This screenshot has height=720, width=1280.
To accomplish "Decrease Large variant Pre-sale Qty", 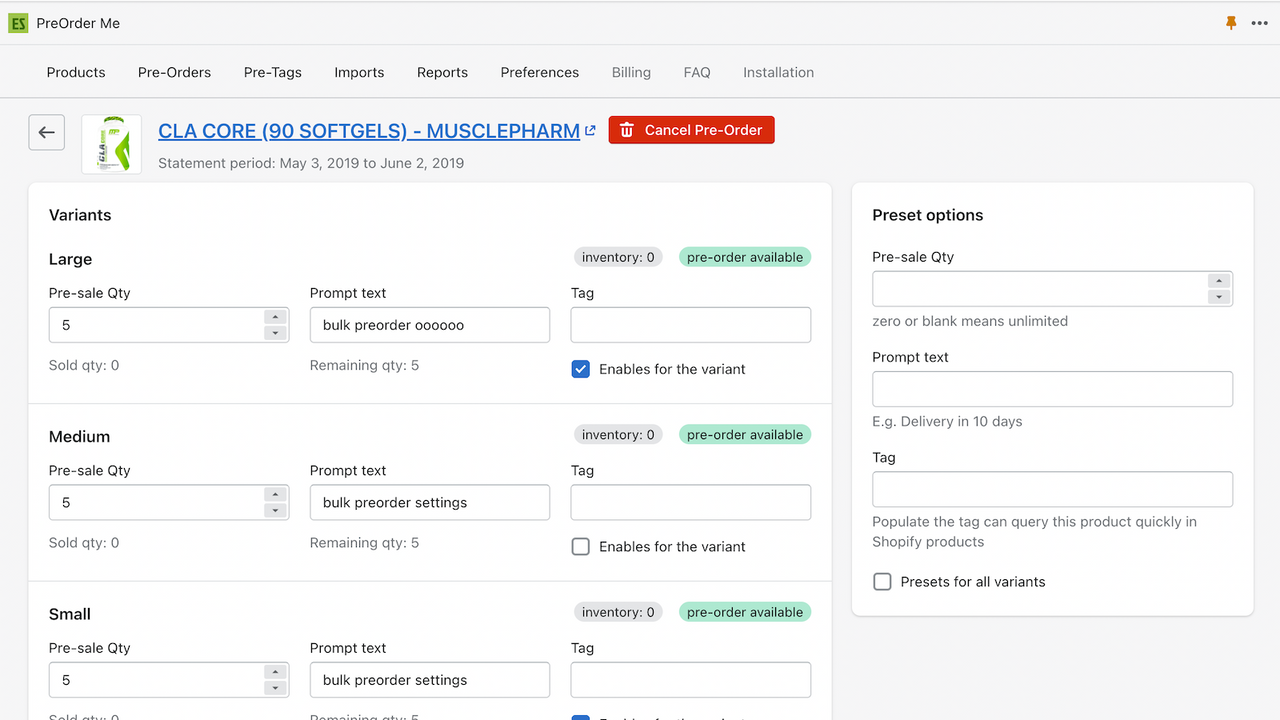I will coord(276,333).
